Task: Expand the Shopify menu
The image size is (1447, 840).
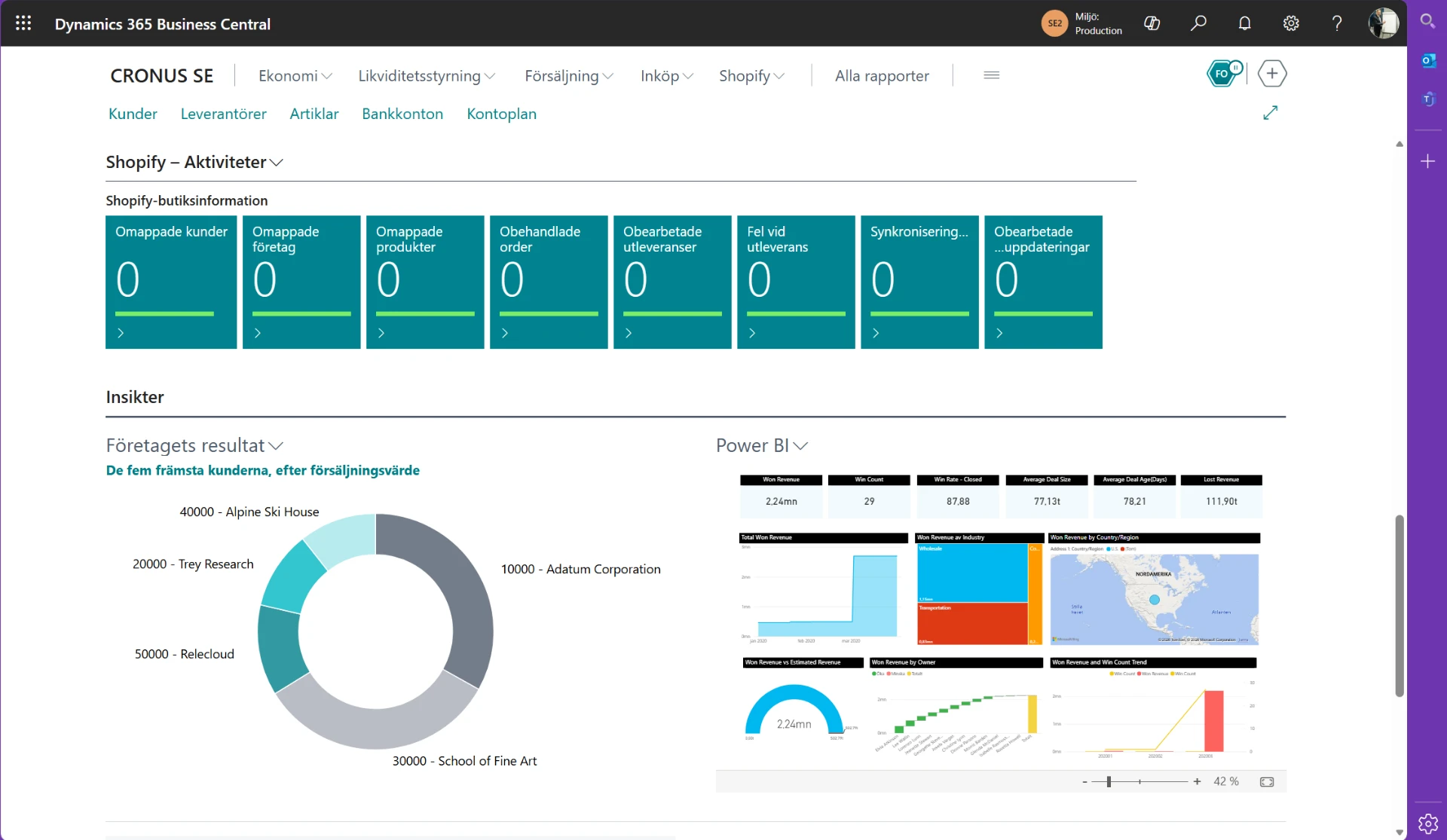Action: [751, 75]
